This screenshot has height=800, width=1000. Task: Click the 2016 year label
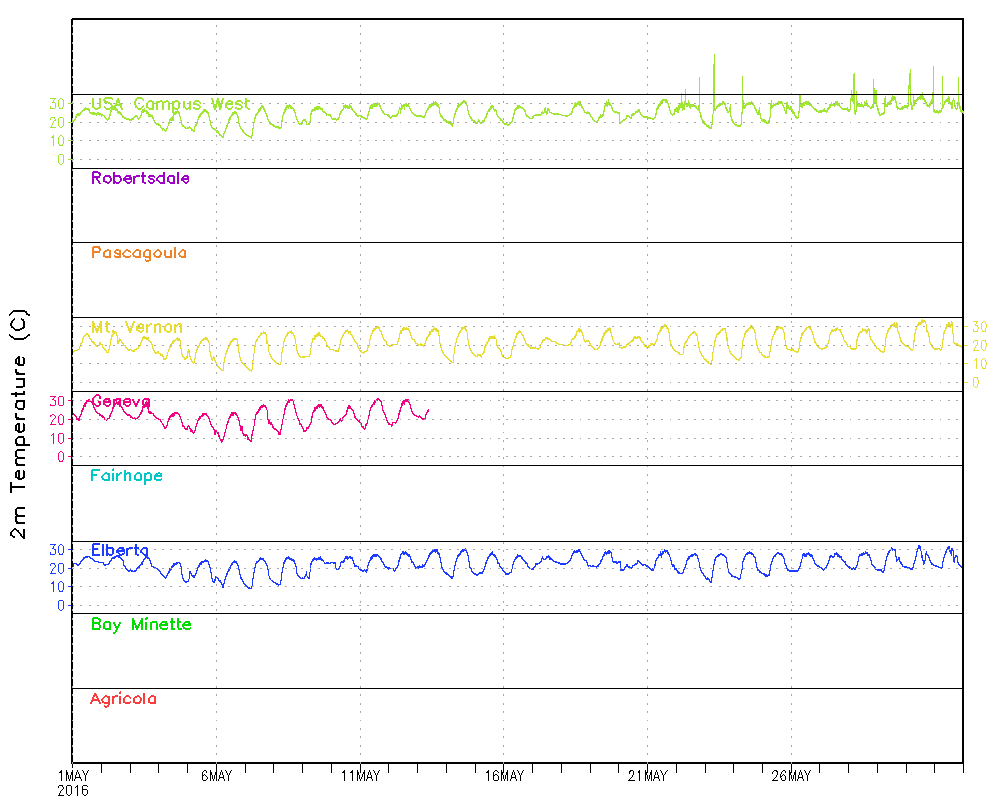pyautogui.click(x=72, y=790)
